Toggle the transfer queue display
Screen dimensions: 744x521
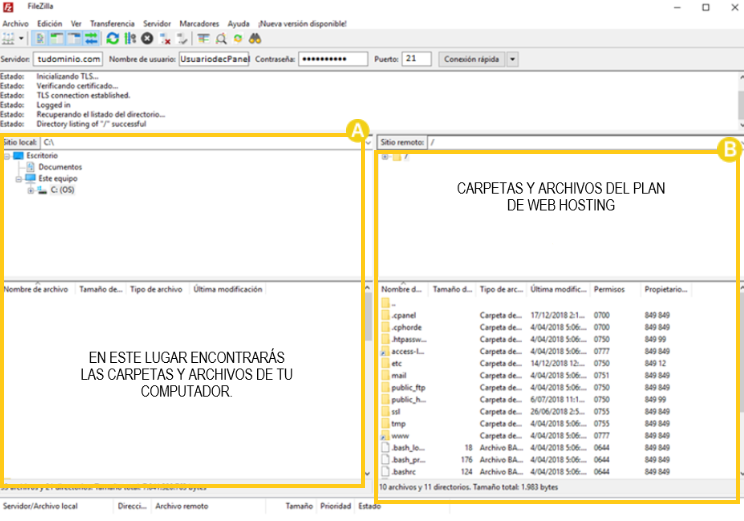click(91, 38)
